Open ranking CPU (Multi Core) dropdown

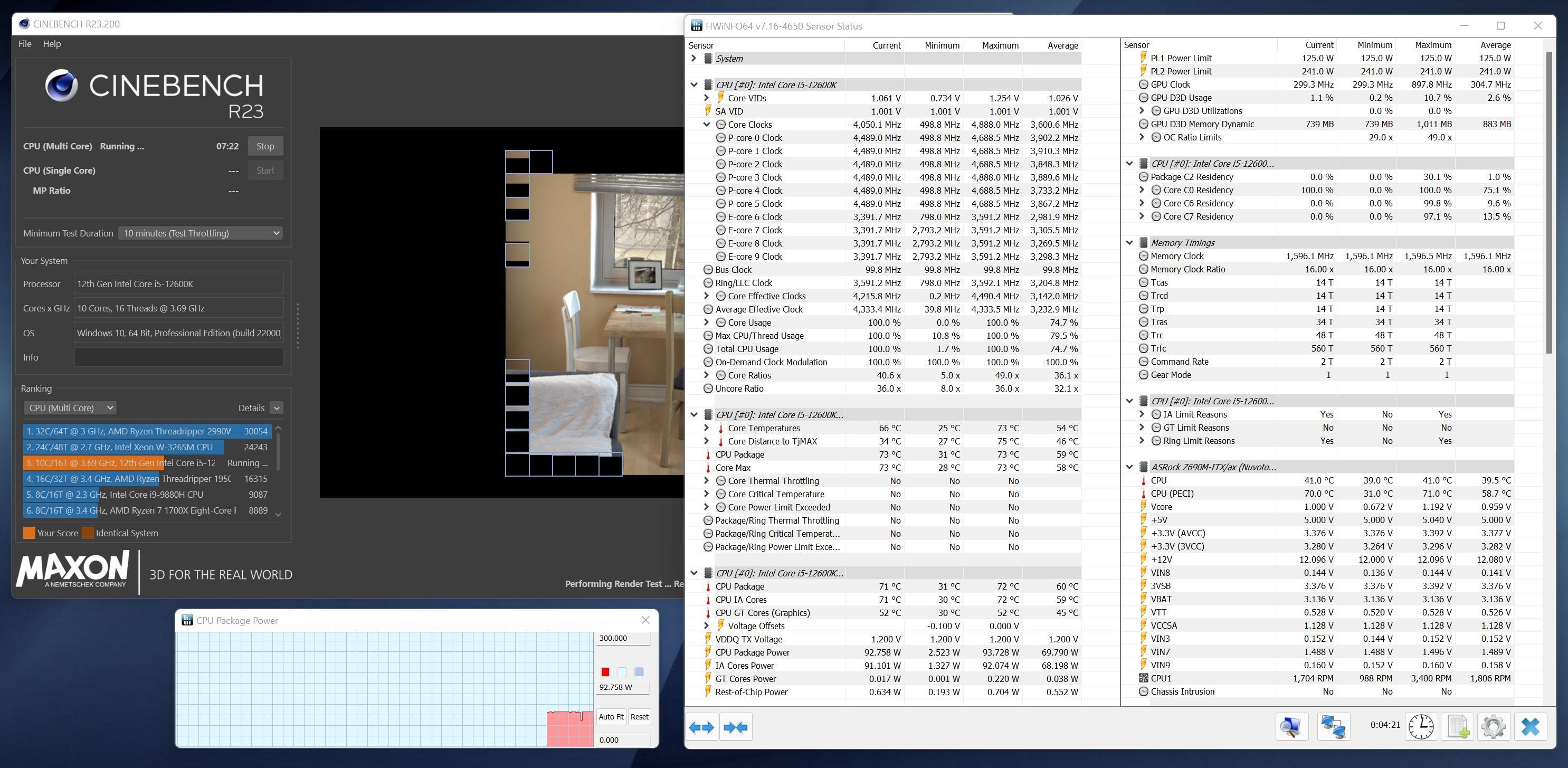[70, 407]
